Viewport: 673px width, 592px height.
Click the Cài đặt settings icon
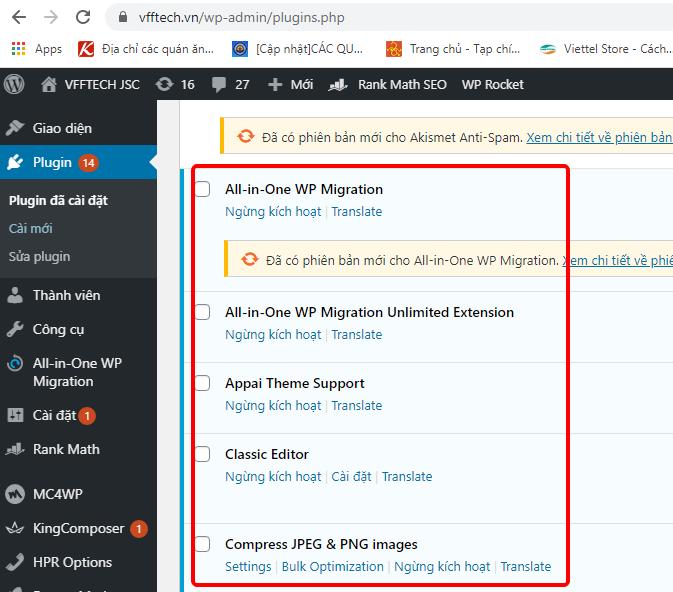tap(15, 415)
